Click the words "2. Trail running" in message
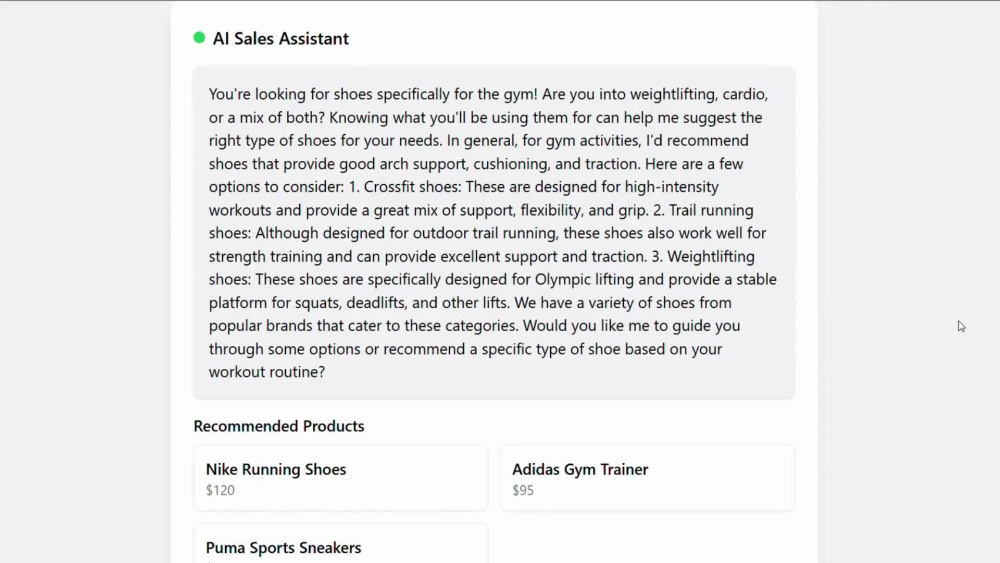 tap(703, 210)
